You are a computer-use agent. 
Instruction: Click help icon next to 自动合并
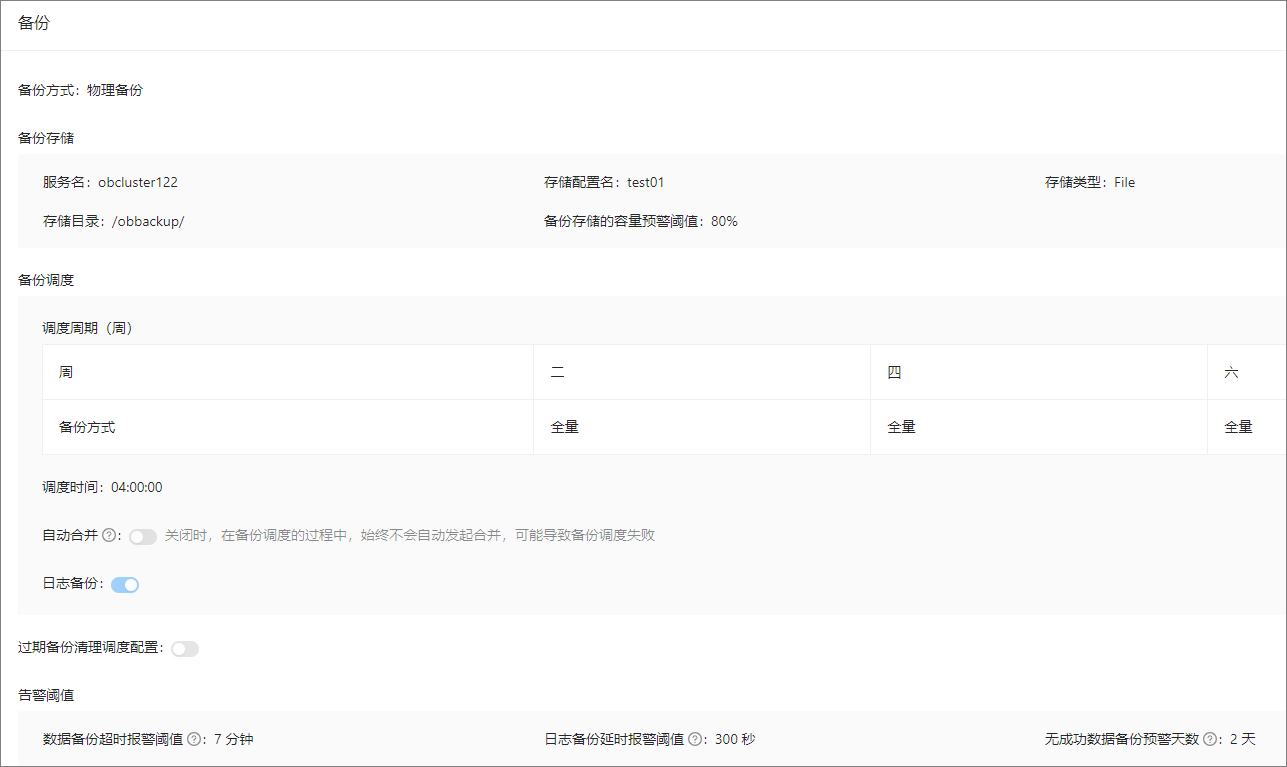click(109, 536)
